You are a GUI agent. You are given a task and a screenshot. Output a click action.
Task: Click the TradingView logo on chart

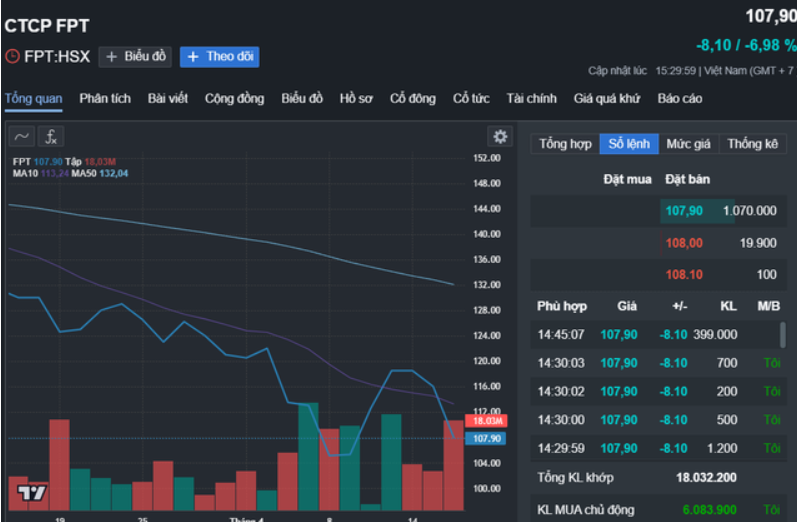click(x=32, y=492)
